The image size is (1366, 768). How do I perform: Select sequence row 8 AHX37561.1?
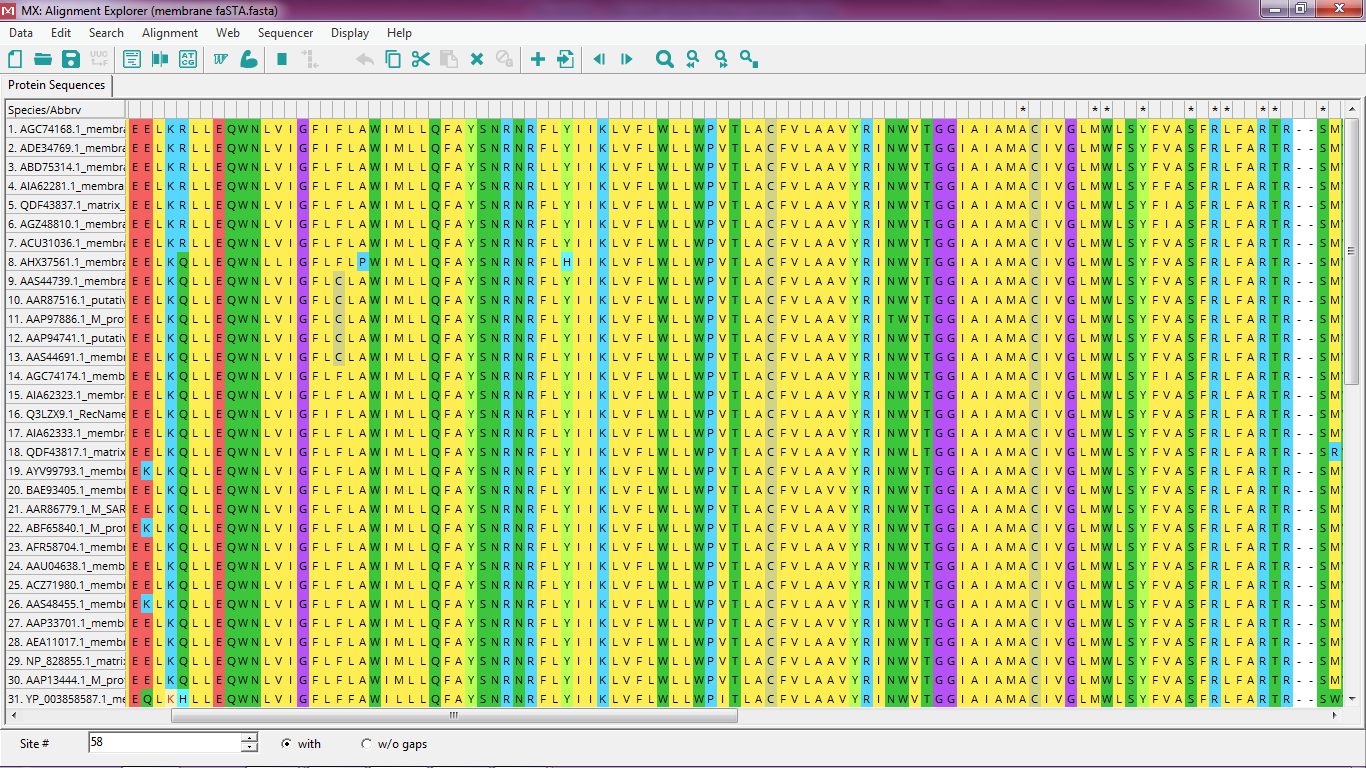[65, 262]
